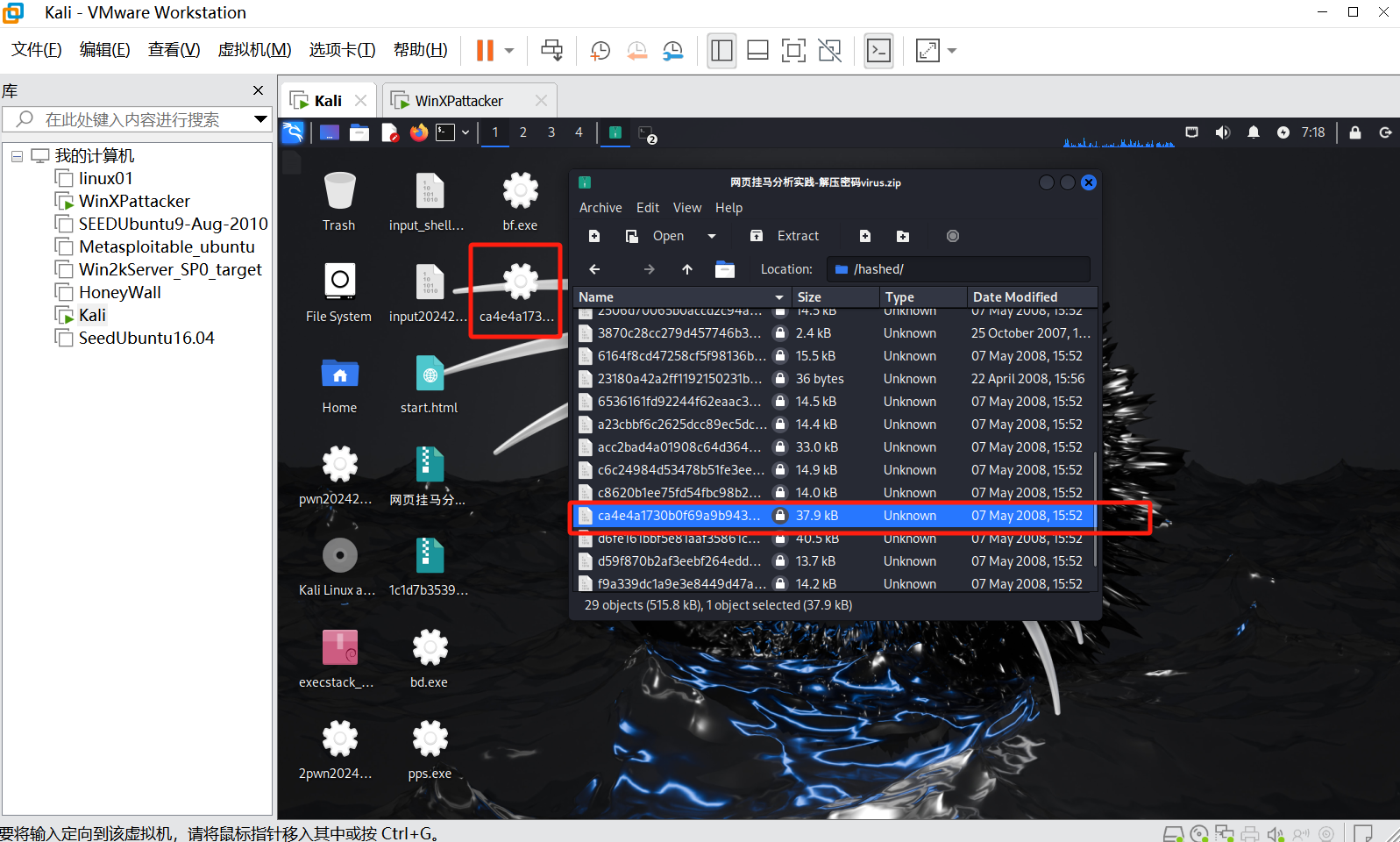
Task: Click the Extract button
Action: click(x=785, y=236)
